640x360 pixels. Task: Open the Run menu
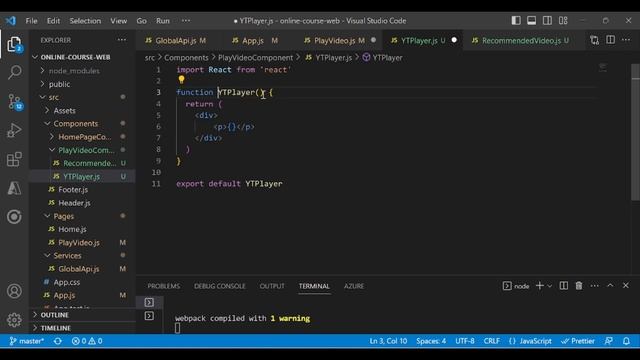coord(162,21)
